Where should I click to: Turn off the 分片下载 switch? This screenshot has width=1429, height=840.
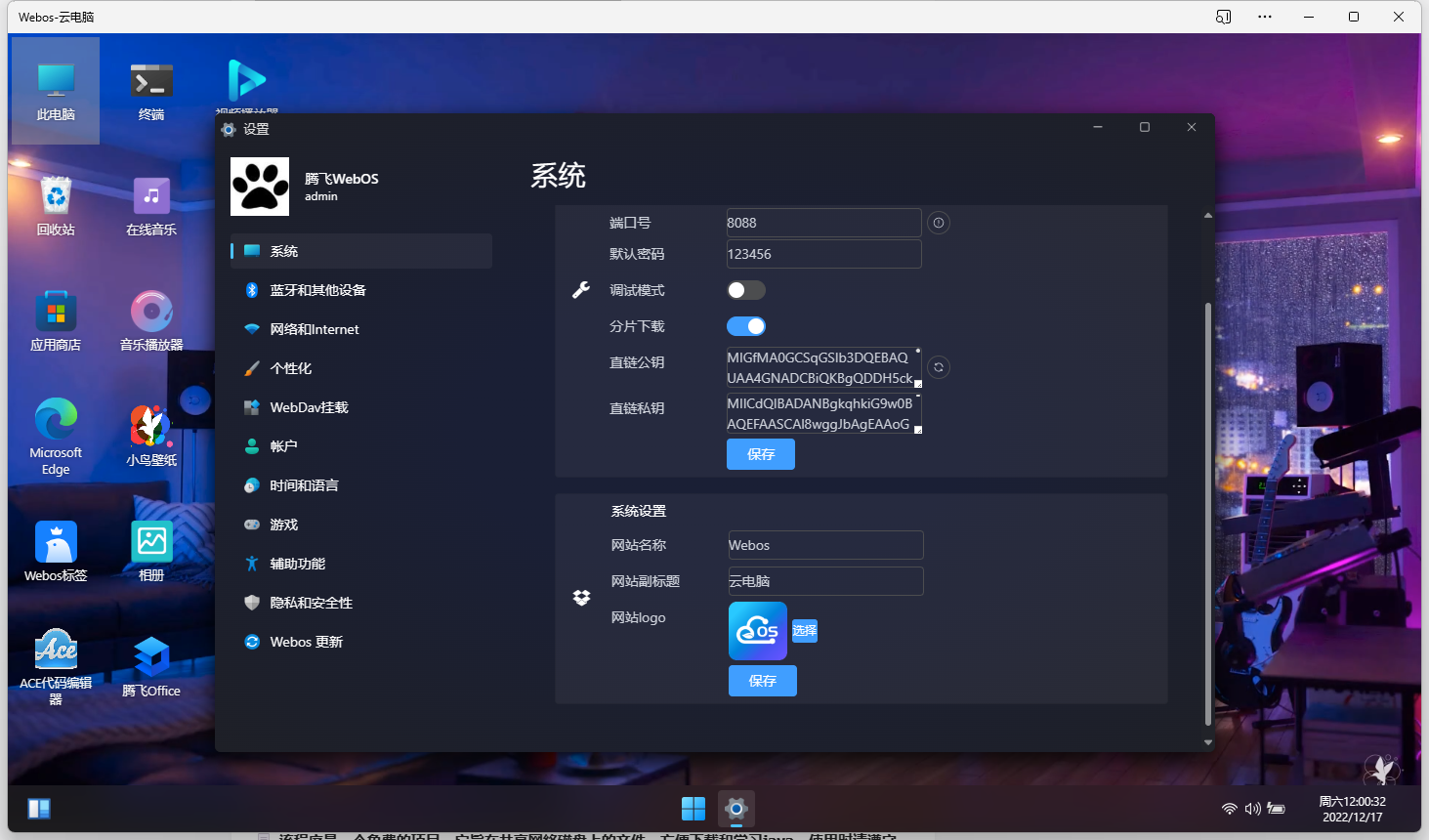click(x=746, y=326)
